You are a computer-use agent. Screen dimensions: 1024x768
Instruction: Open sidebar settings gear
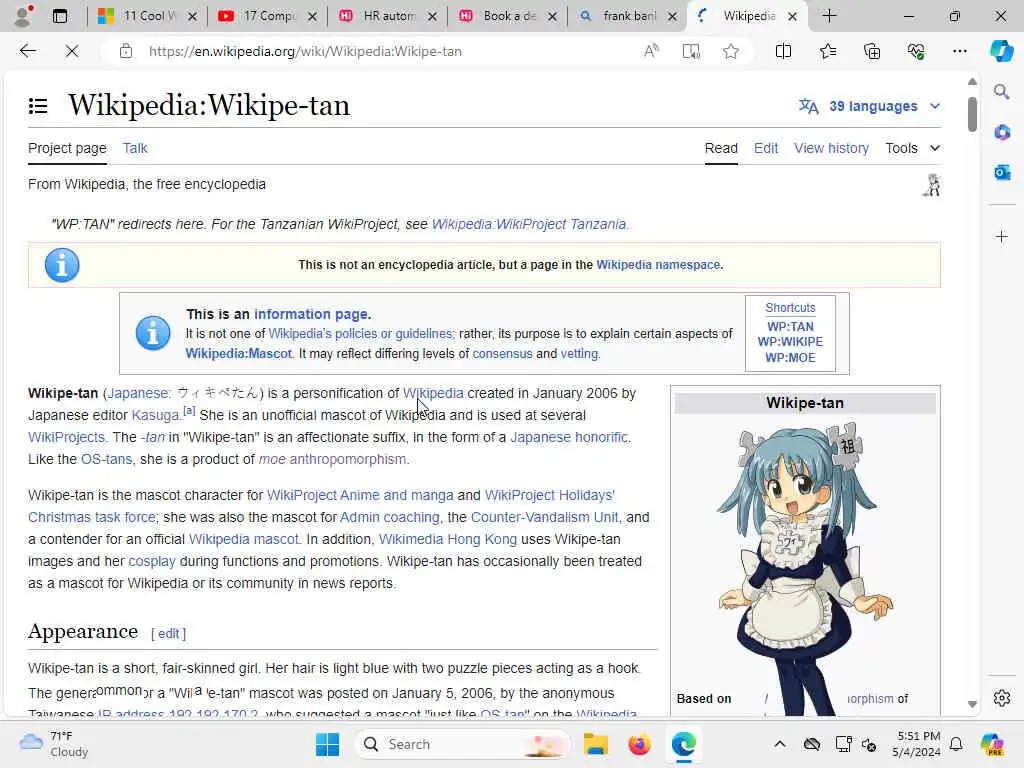(x=1002, y=698)
